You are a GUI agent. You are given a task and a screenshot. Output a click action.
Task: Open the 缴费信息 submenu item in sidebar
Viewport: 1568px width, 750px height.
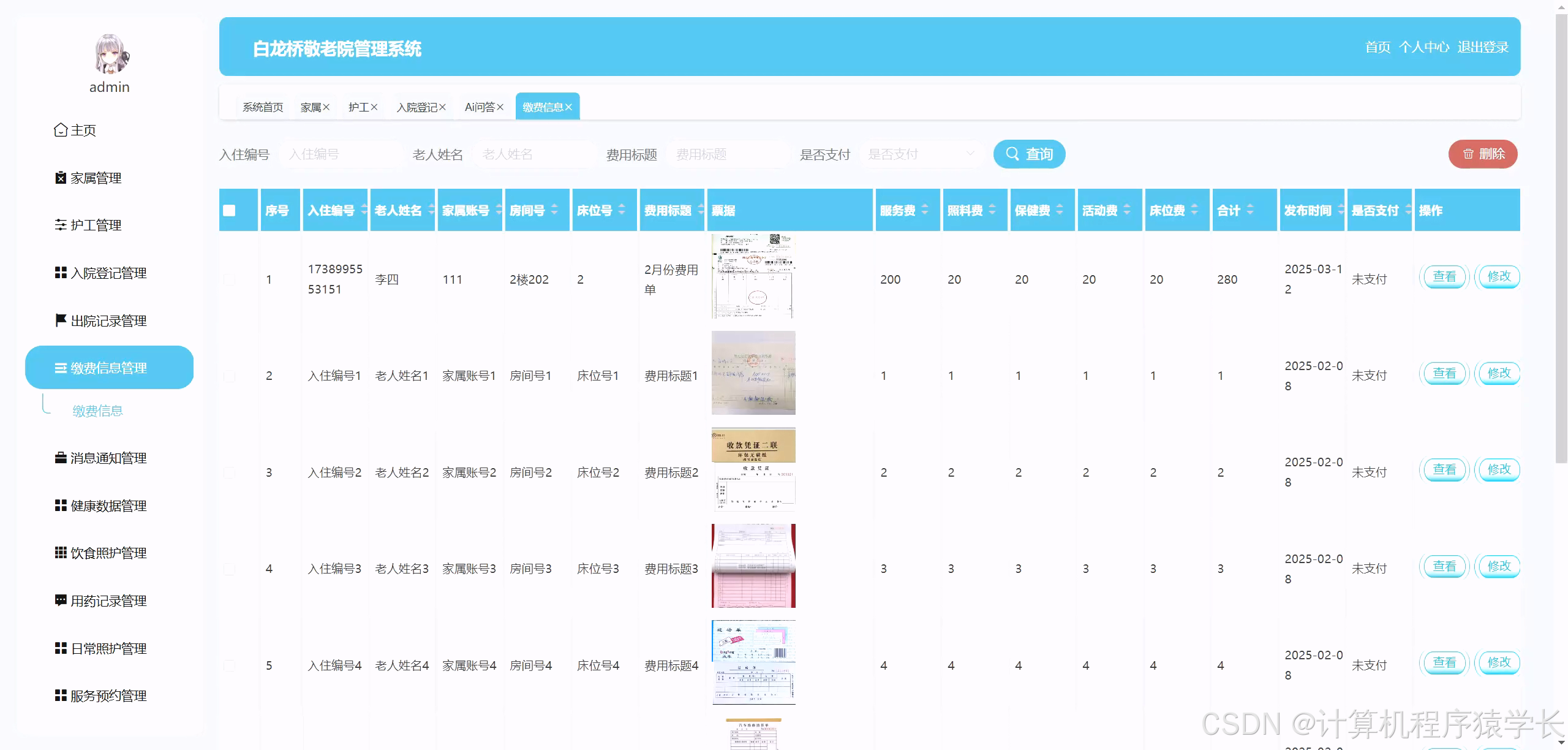point(98,411)
